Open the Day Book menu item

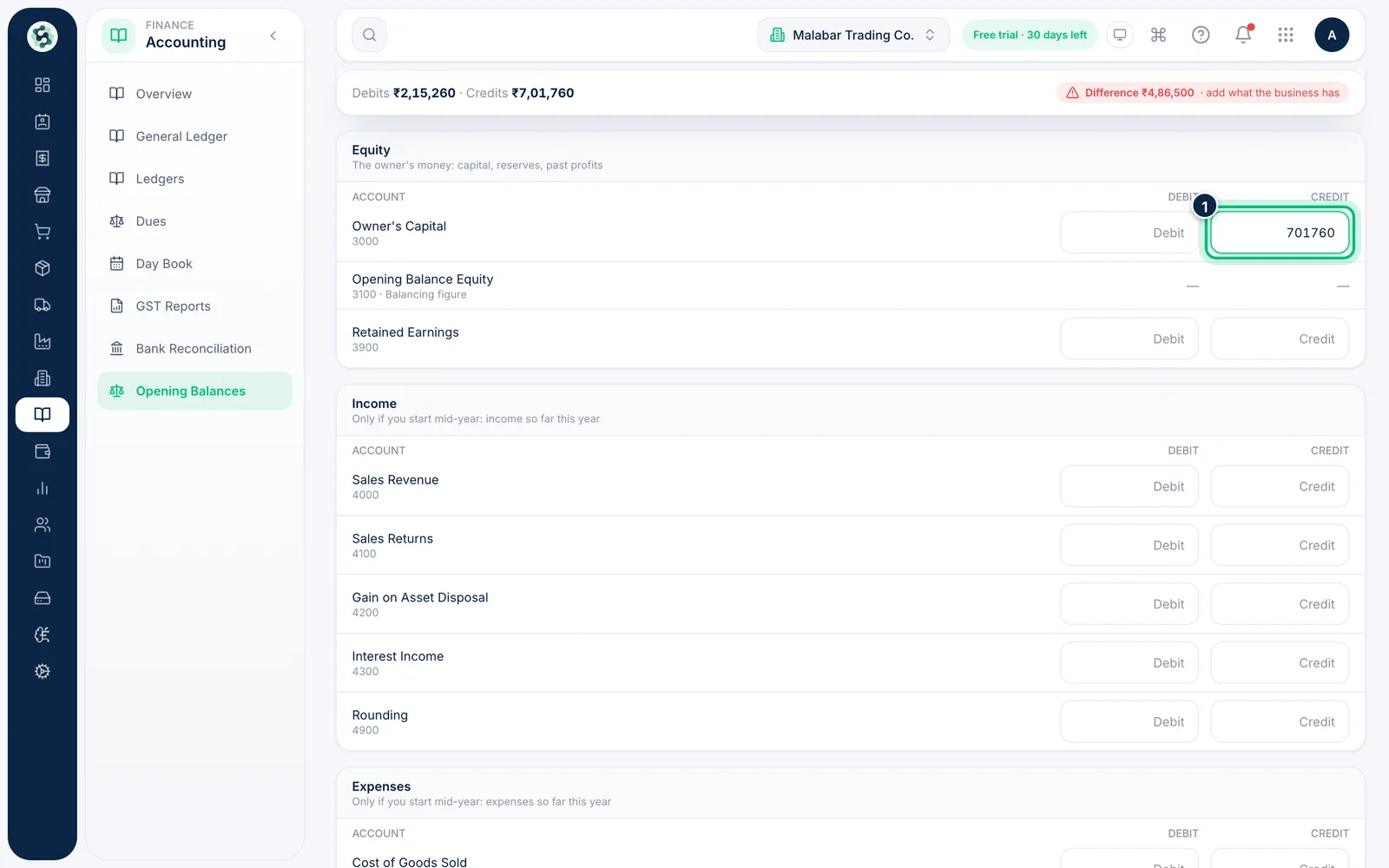pyautogui.click(x=194, y=264)
